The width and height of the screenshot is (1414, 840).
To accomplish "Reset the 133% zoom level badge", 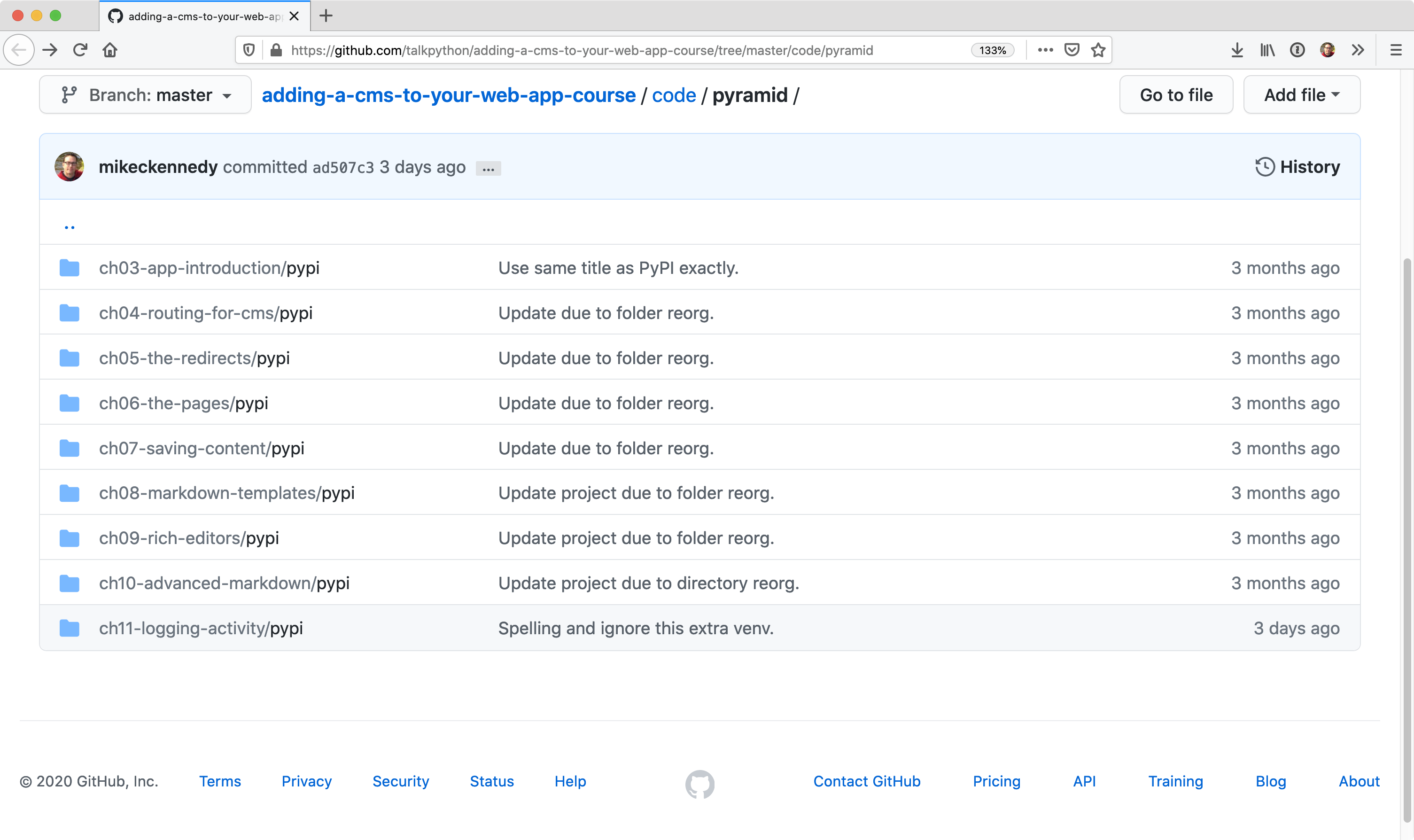I will (x=993, y=50).
